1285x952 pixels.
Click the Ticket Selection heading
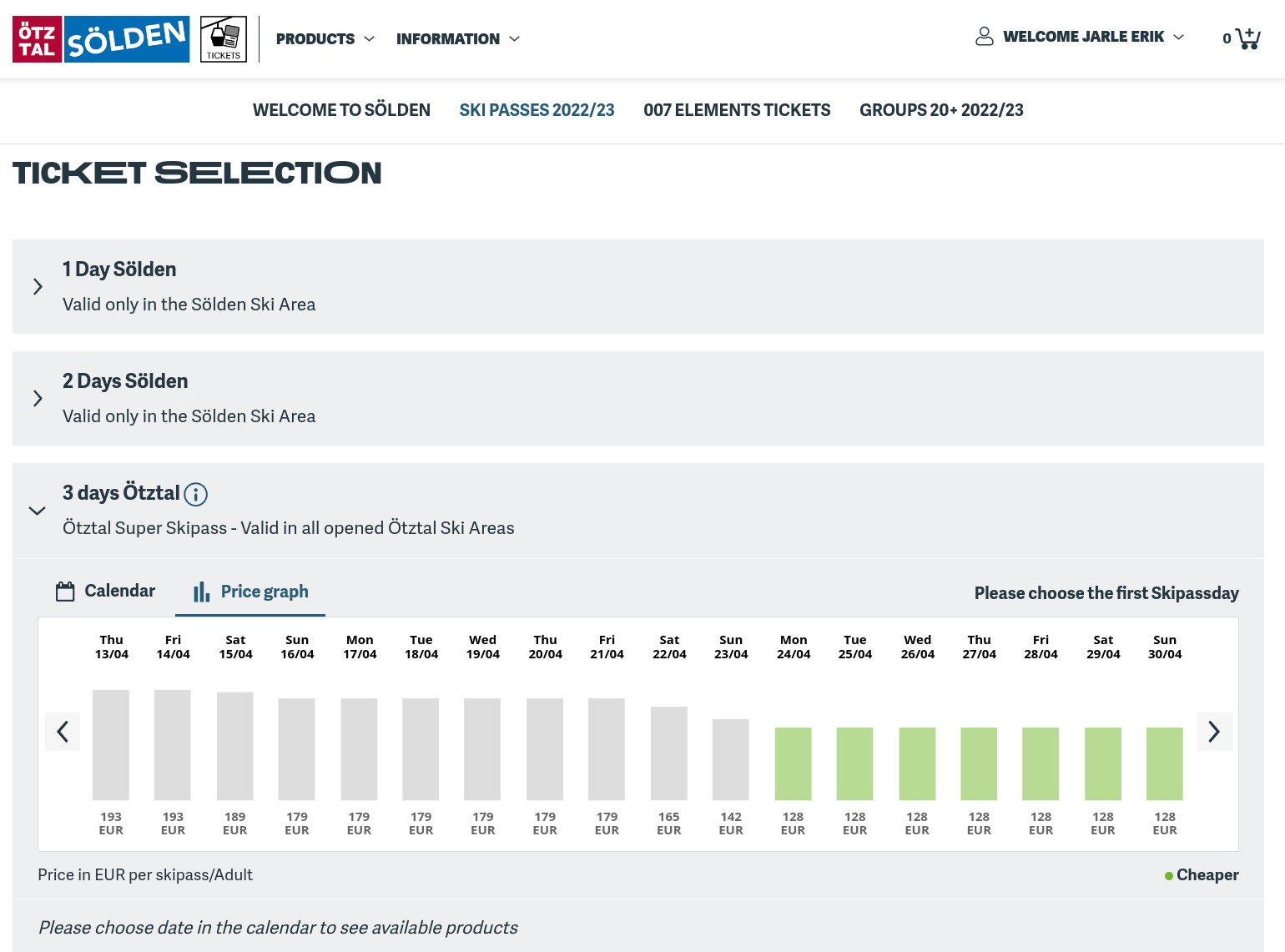click(197, 173)
